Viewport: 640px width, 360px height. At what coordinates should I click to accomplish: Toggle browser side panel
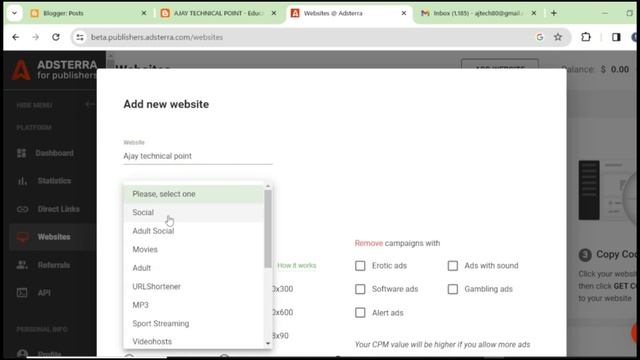tap(616, 37)
